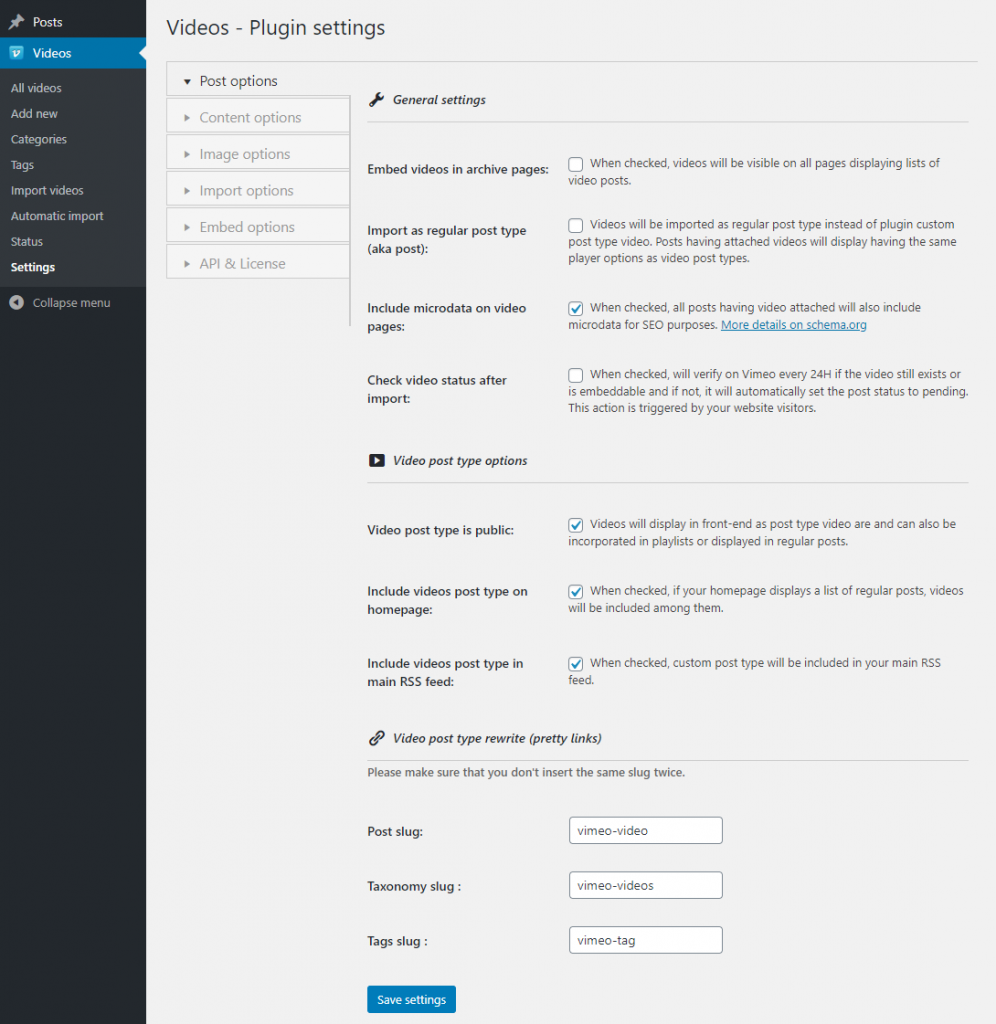Click the Posts pushpin icon
This screenshot has width=996, height=1024.
(x=16, y=22)
